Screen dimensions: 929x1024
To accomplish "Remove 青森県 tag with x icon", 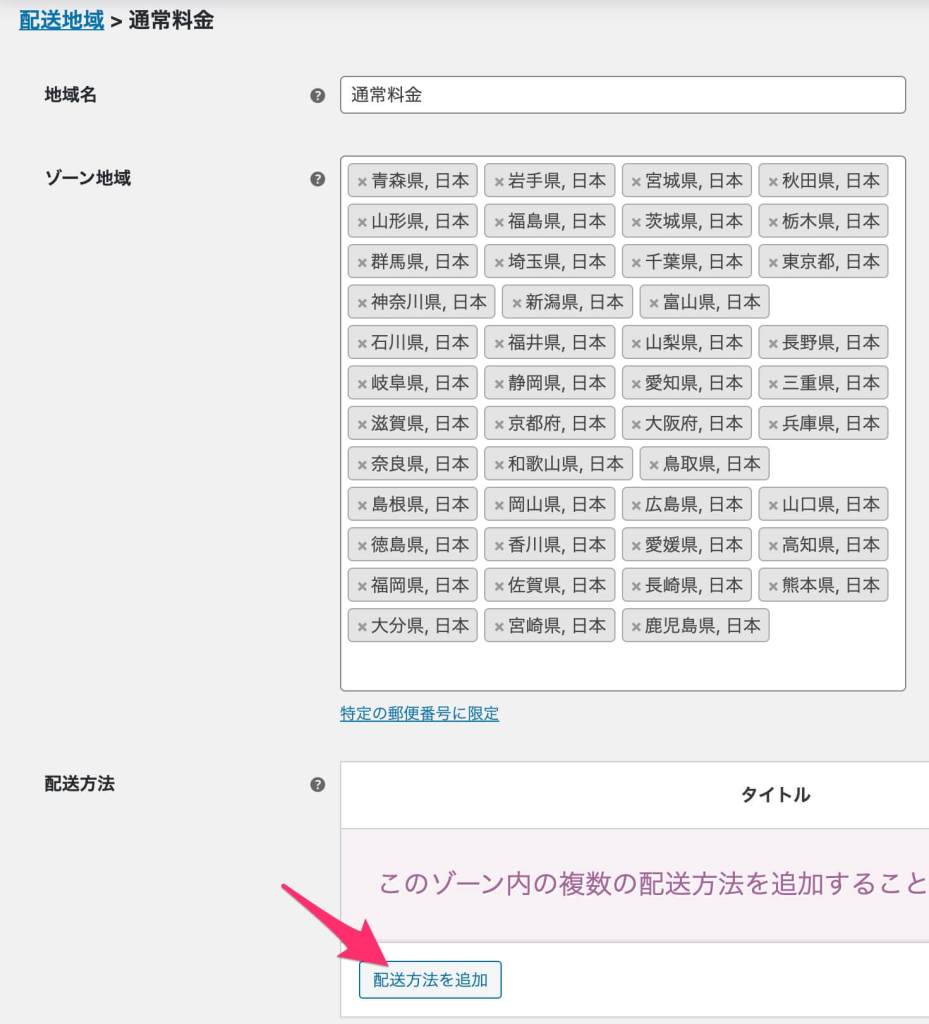I will coord(362,182).
